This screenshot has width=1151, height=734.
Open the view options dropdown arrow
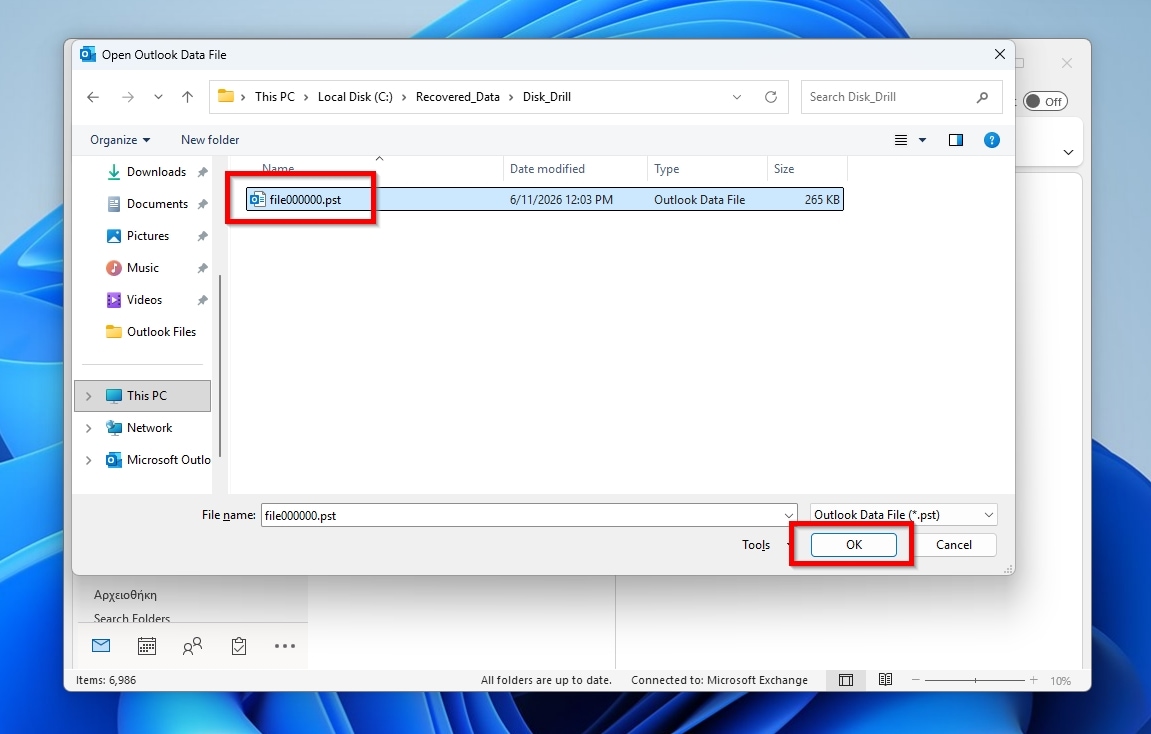(x=923, y=140)
